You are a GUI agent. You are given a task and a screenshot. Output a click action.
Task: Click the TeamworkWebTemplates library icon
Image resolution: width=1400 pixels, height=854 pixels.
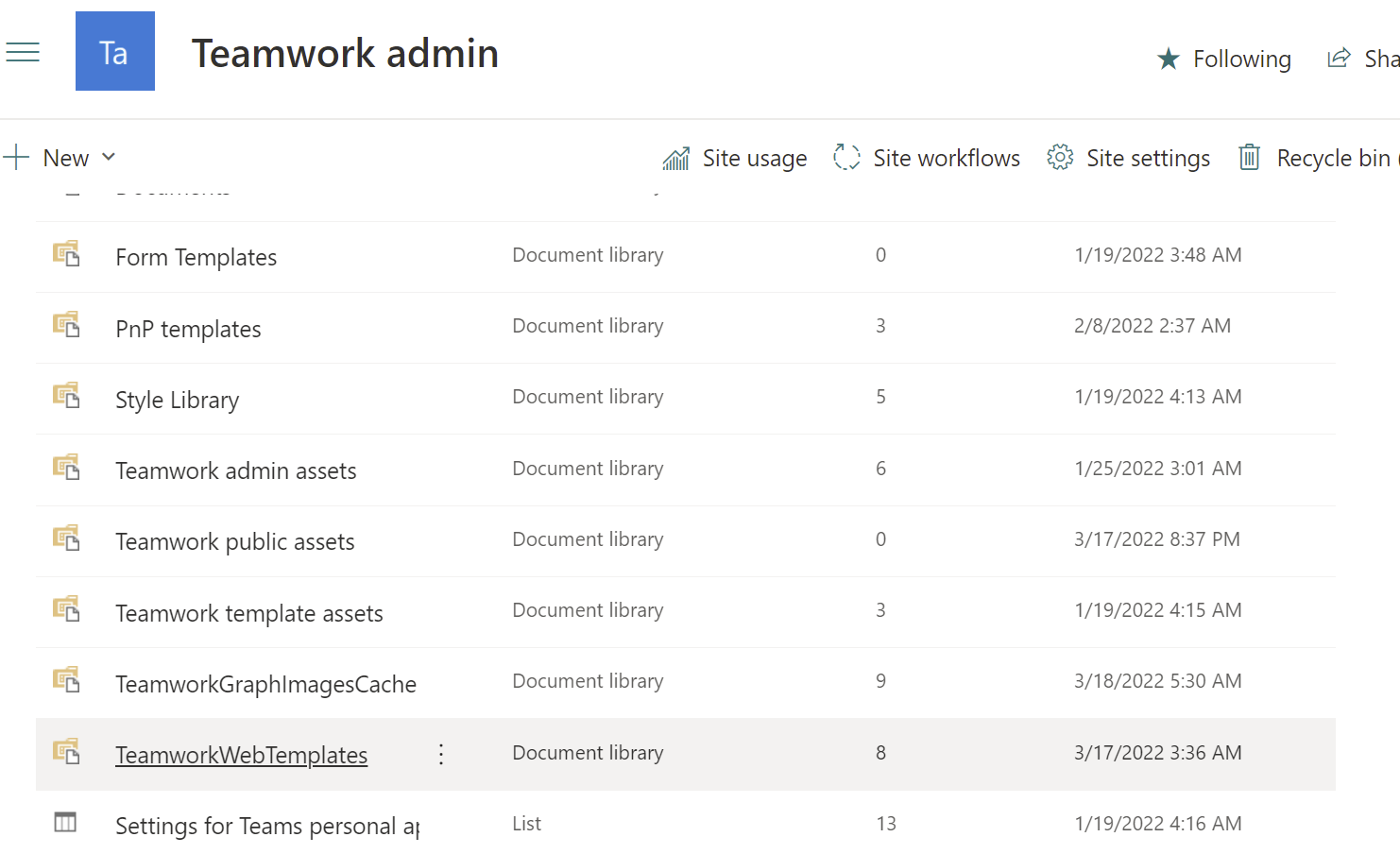click(66, 752)
